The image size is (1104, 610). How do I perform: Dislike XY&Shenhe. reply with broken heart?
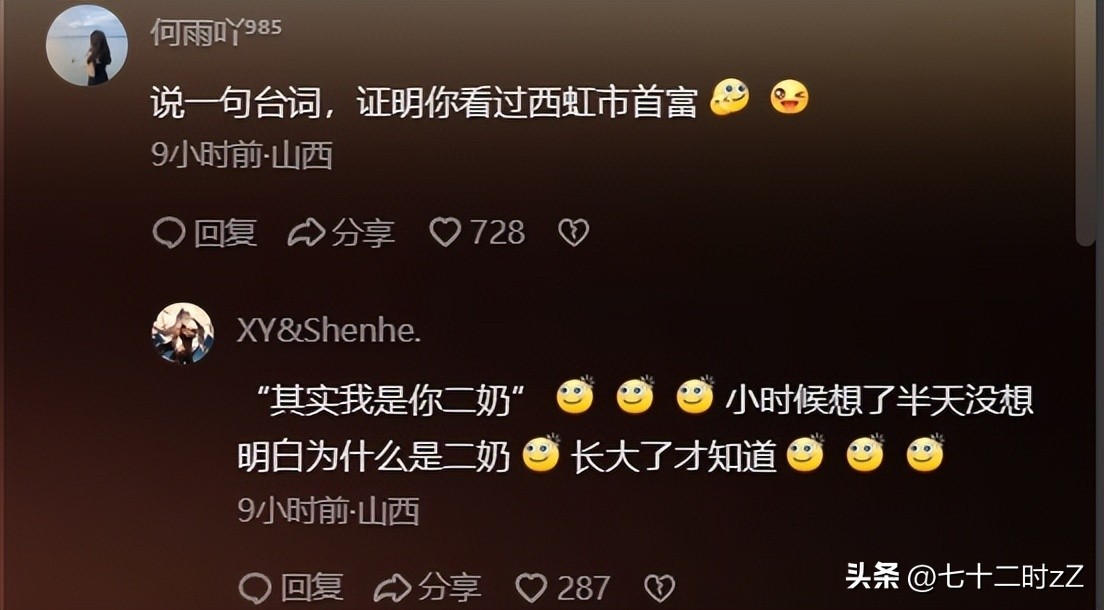coord(660,587)
